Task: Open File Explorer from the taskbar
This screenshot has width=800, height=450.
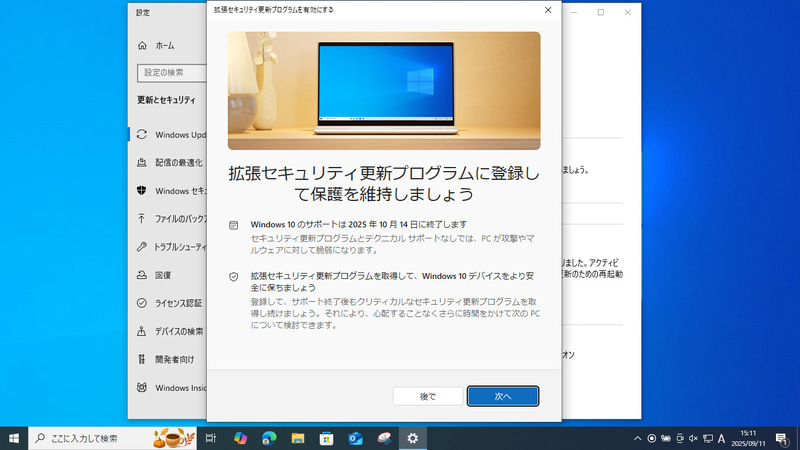Action: 298,438
